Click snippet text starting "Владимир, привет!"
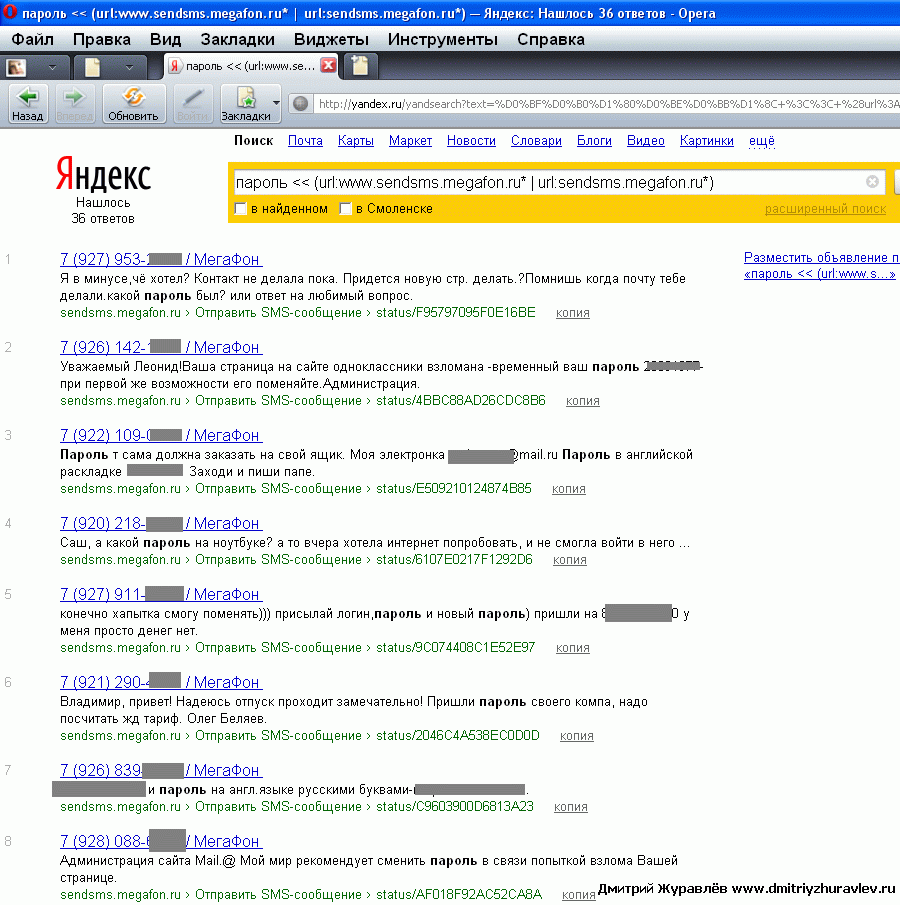 [x=354, y=710]
